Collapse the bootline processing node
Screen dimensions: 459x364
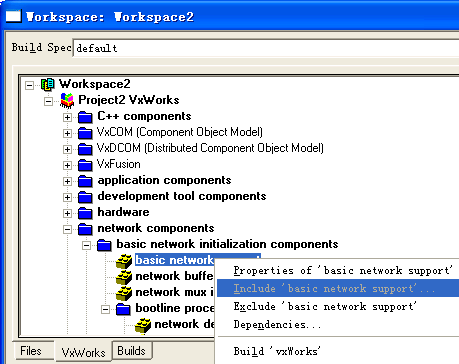click(x=105, y=309)
